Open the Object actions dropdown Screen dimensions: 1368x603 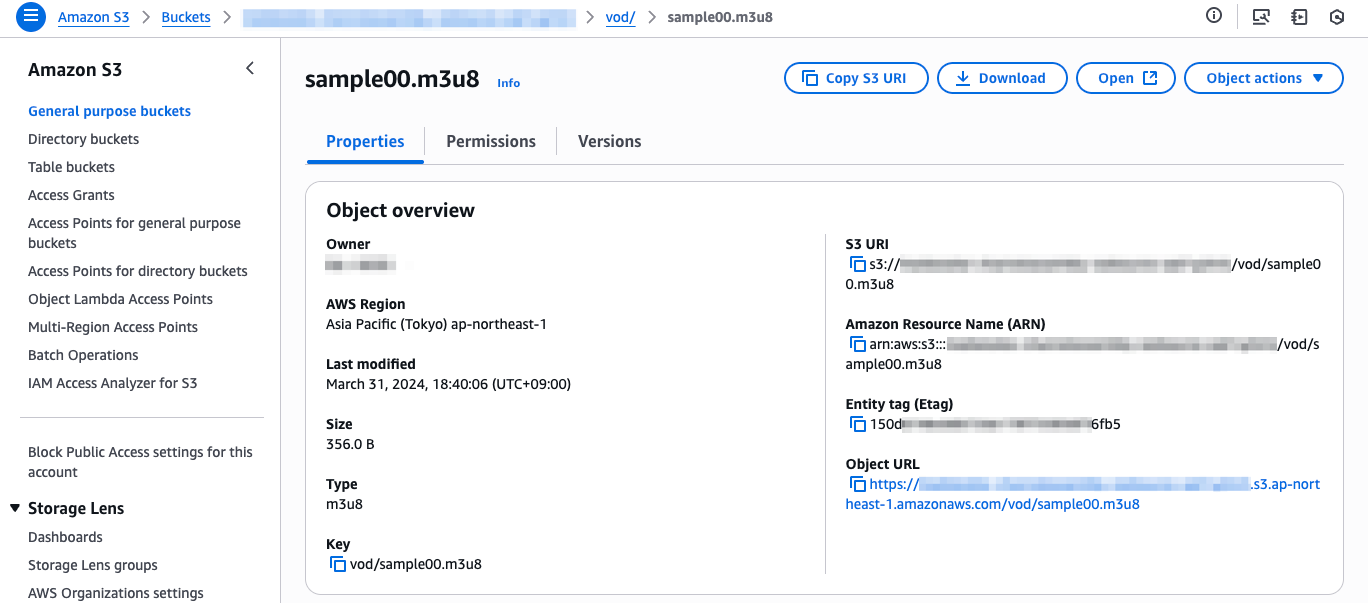(x=1264, y=78)
